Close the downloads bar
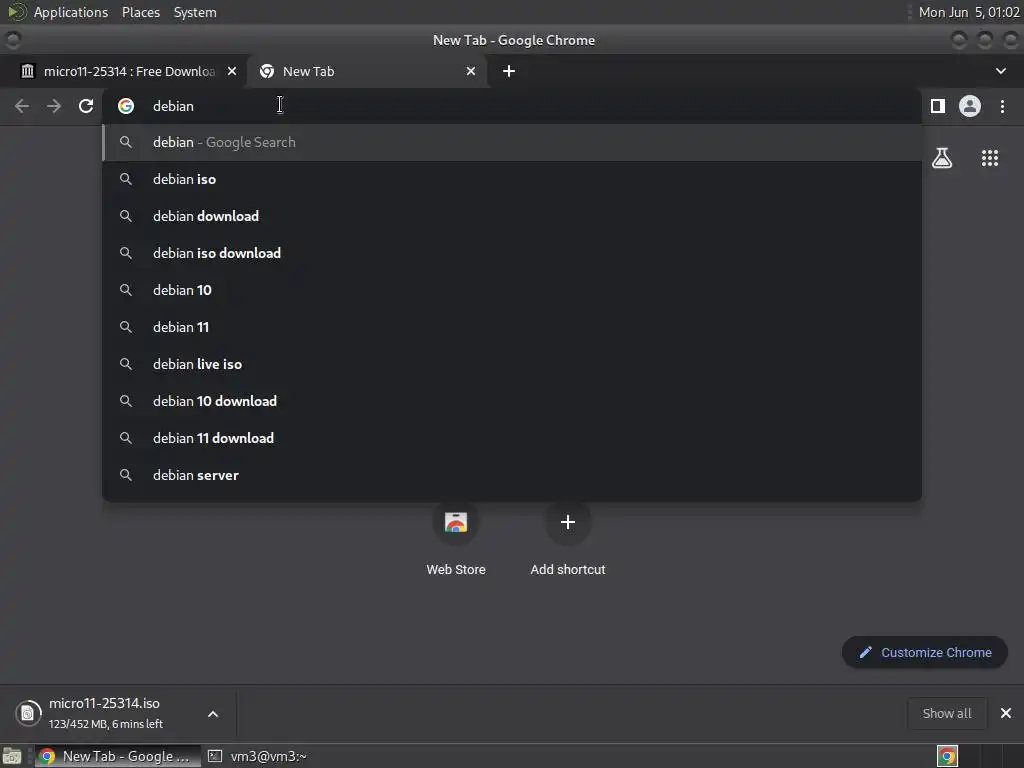Image resolution: width=1024 pixels, height=768 pixels. click(1006, 713)
